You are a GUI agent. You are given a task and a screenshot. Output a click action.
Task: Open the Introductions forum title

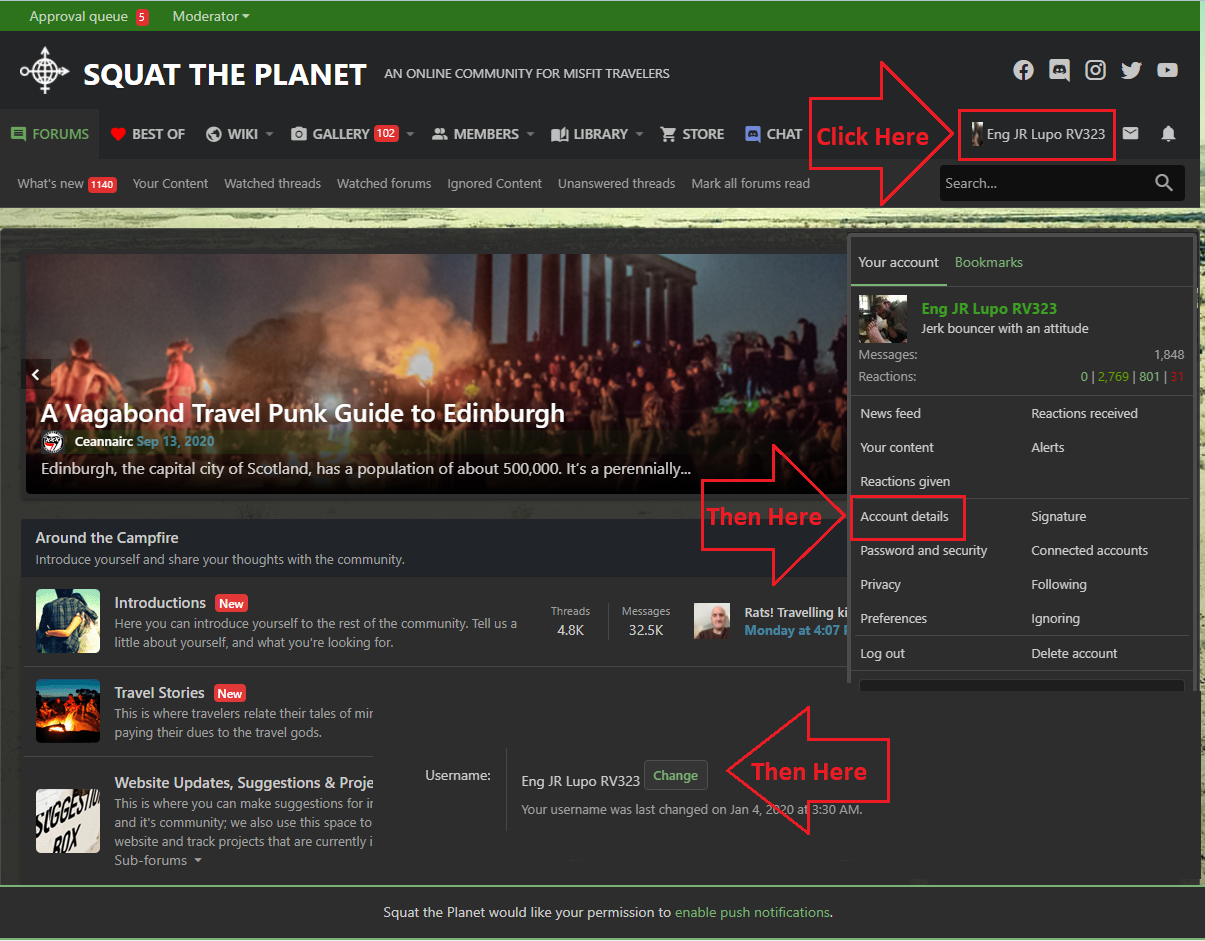coord(160,603)
